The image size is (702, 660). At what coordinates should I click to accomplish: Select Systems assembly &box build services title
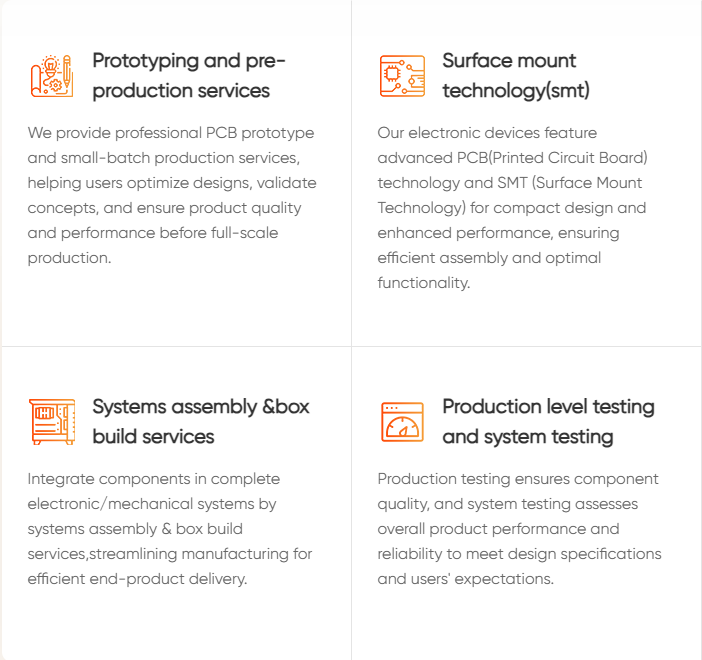201,422
